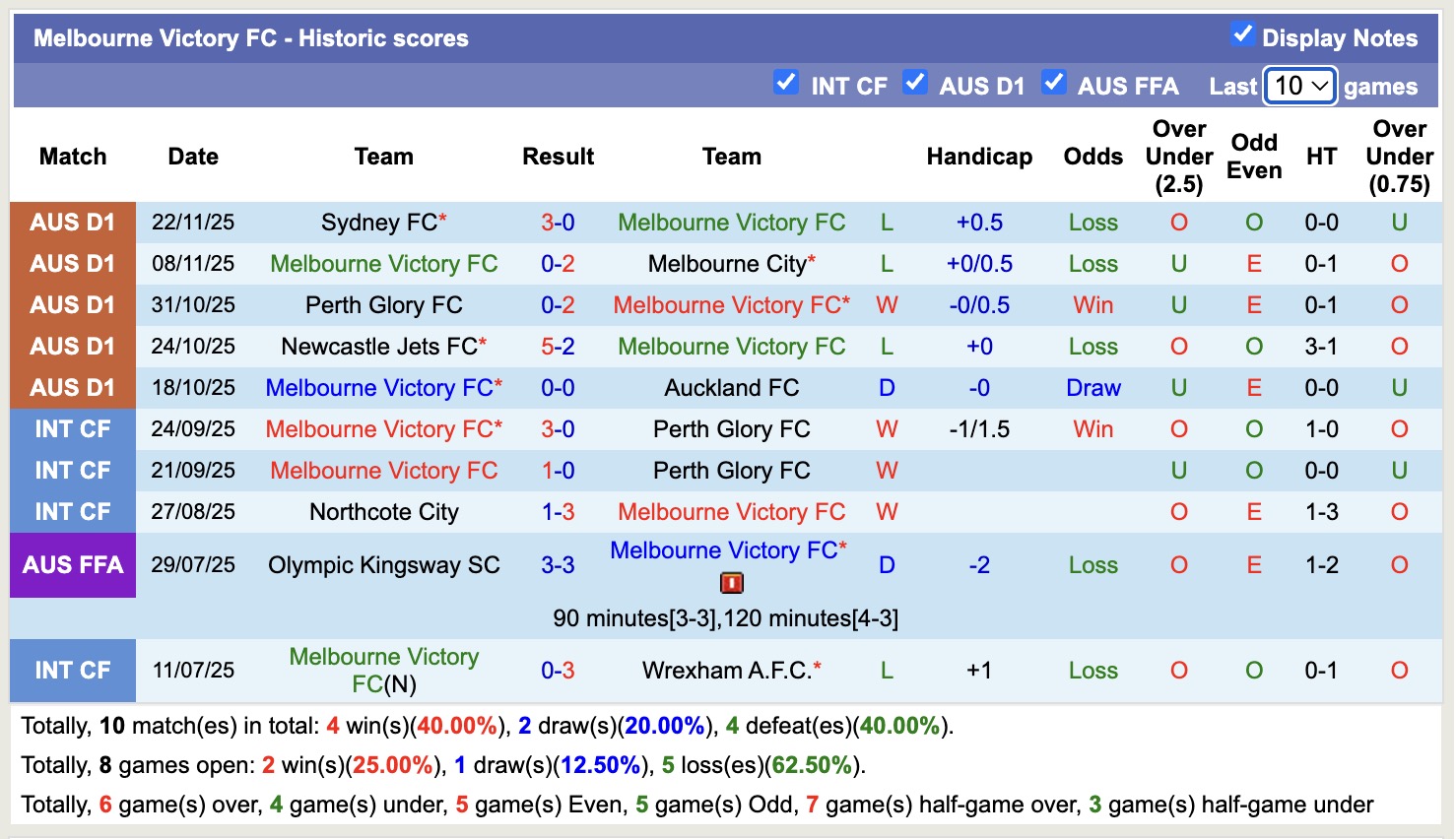Open the Wrexham A.F.C. link
The height and width of the screenshot is (839, 1456).
point(731,670)
